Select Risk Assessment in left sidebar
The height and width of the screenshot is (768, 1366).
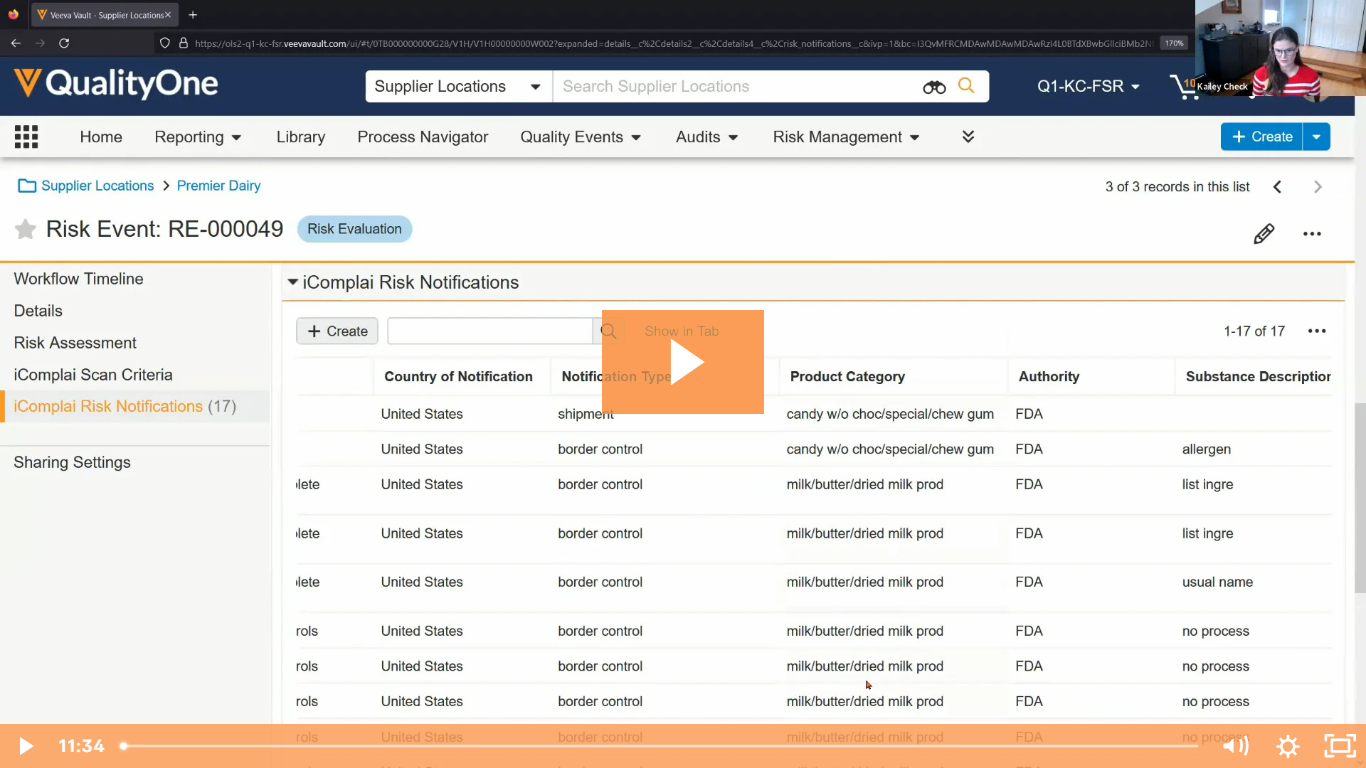75,343
